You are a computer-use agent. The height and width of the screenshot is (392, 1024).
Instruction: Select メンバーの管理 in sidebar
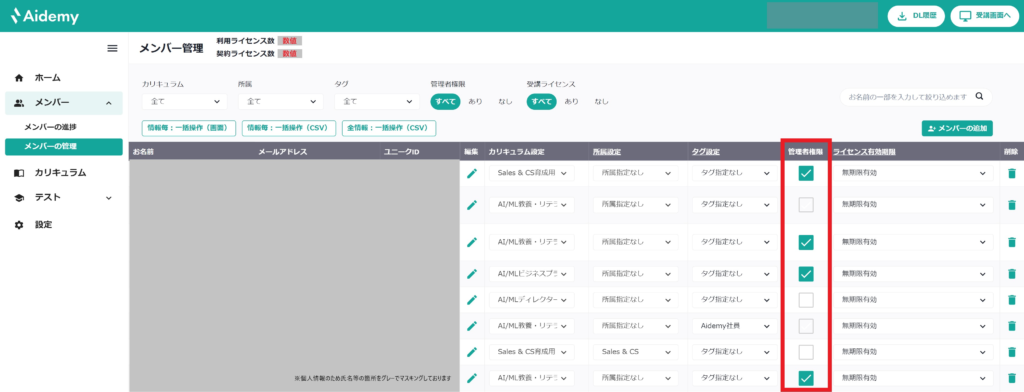[x=63, y=146]
